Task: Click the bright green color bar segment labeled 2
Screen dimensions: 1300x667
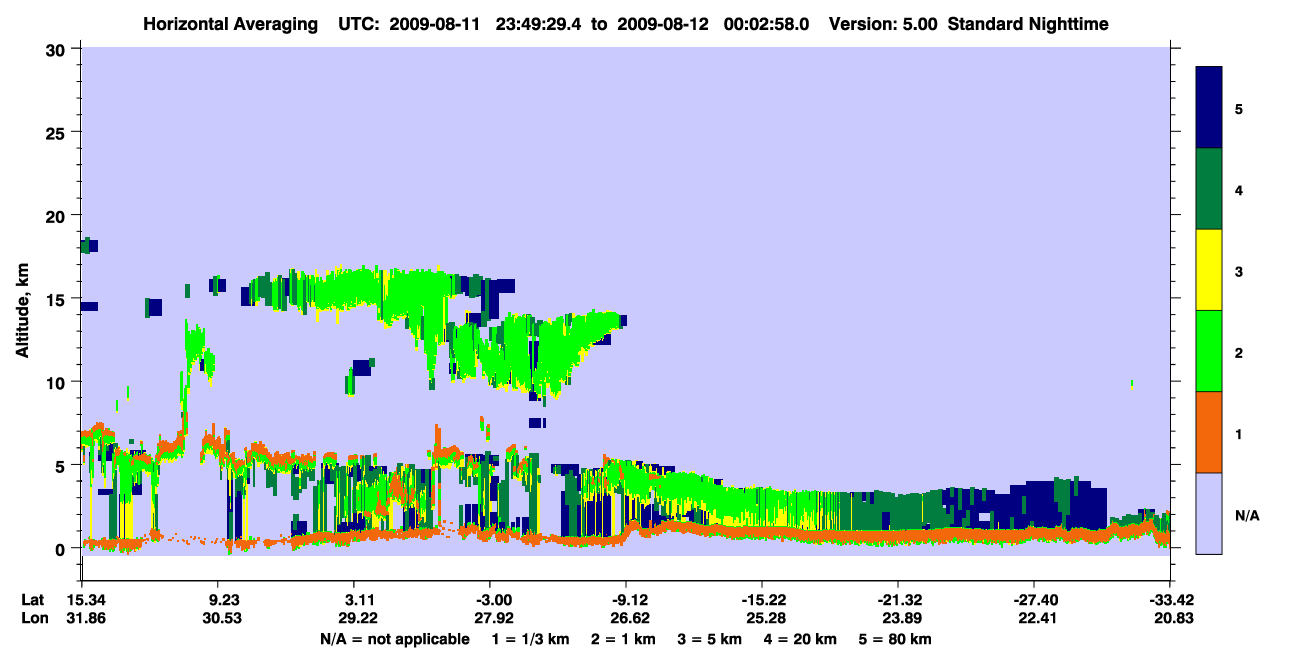Action: [x=1209, y=351]
